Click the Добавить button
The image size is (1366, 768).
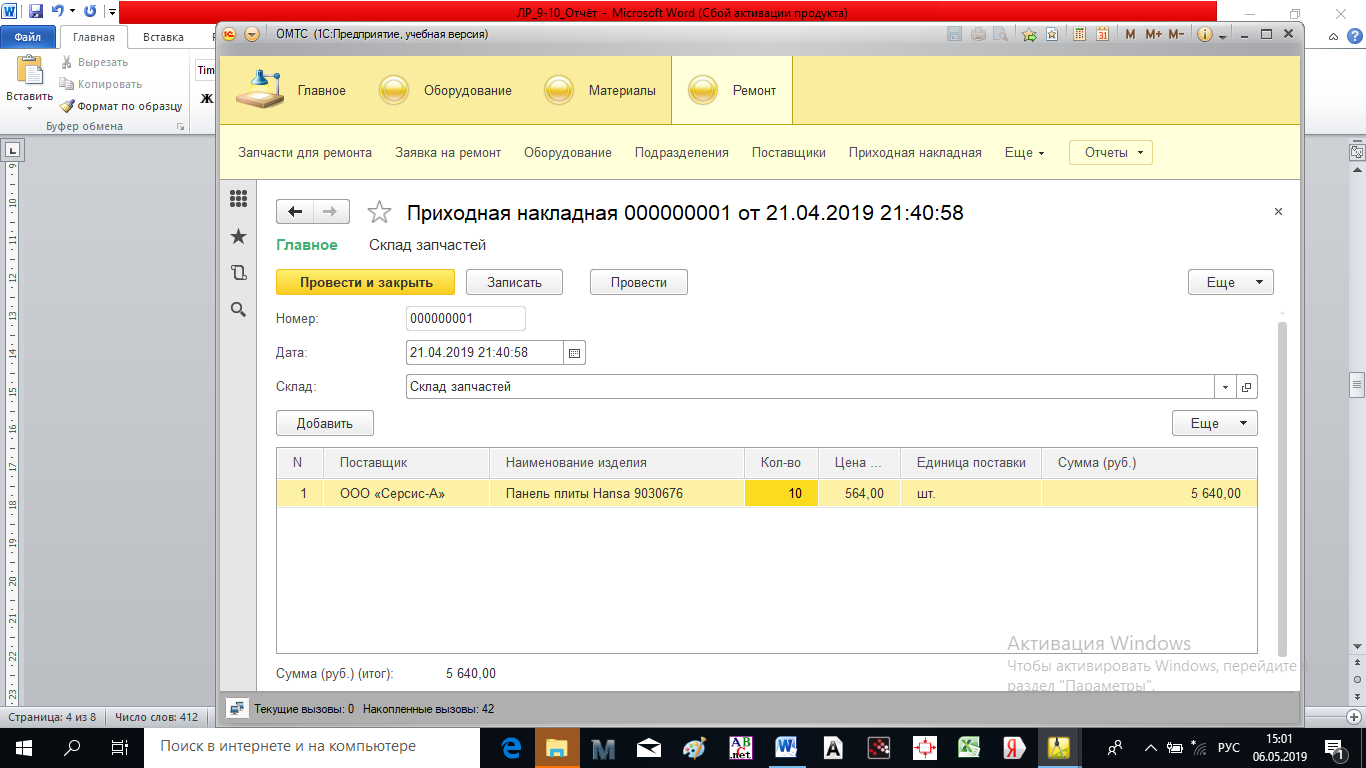325,424
